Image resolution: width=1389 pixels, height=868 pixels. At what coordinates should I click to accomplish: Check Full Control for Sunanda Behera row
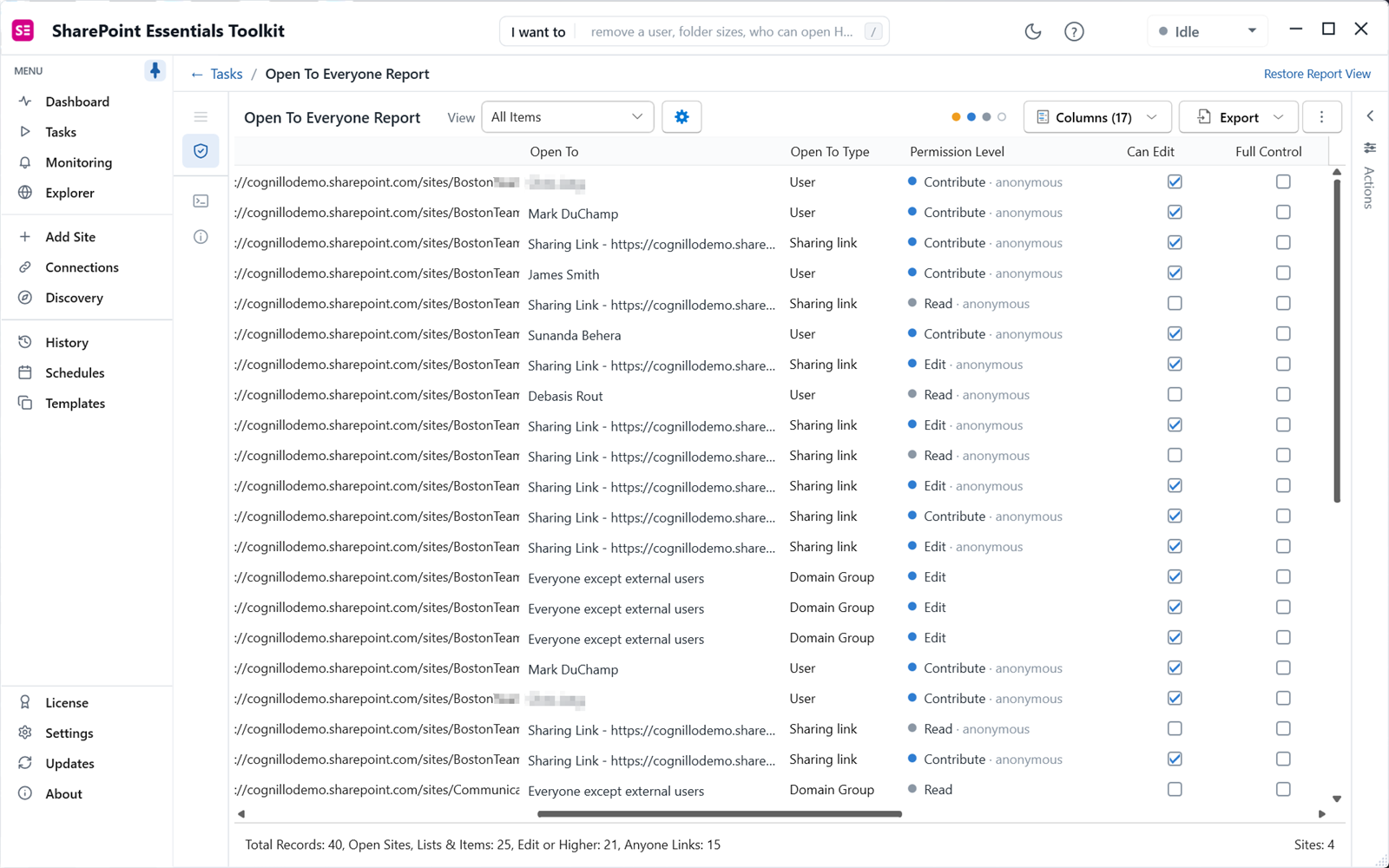click(1283, 333)
